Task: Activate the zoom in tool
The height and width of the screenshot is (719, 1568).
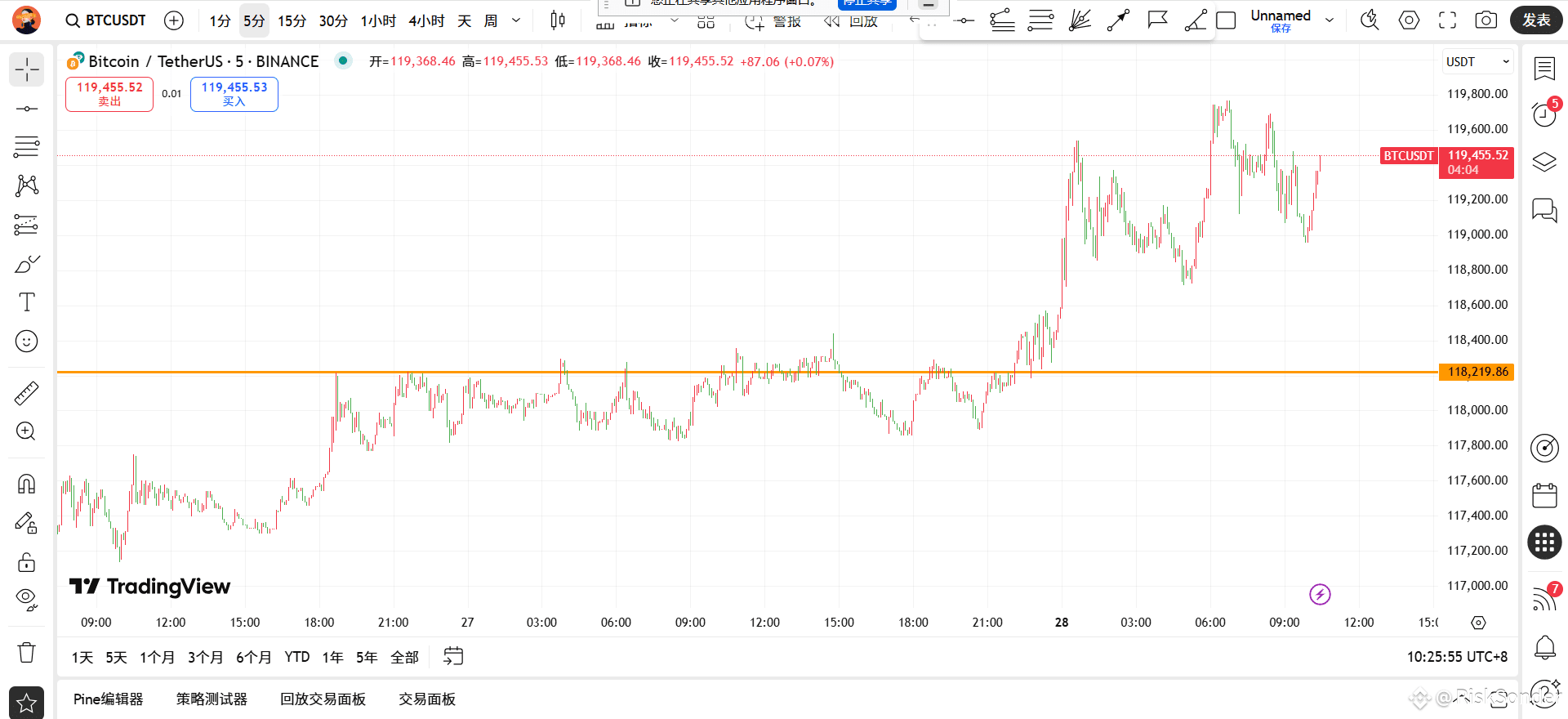Action: click(27, 431)
